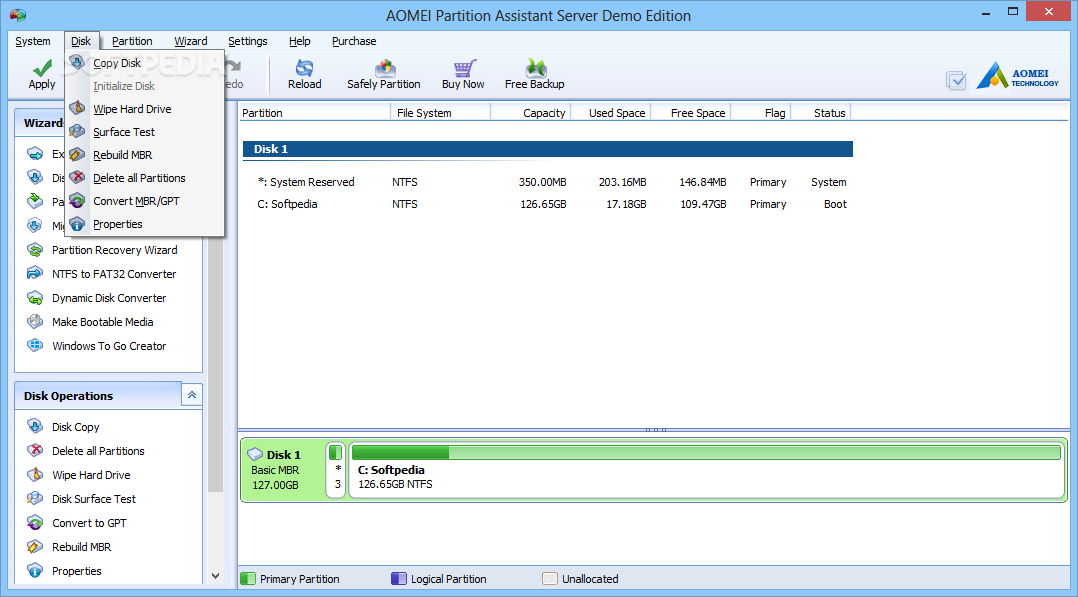Click Properties in the Disk Operations list
Image resolution: width=1078 pixels, height=597 pixels.
(x=77, y=572)
